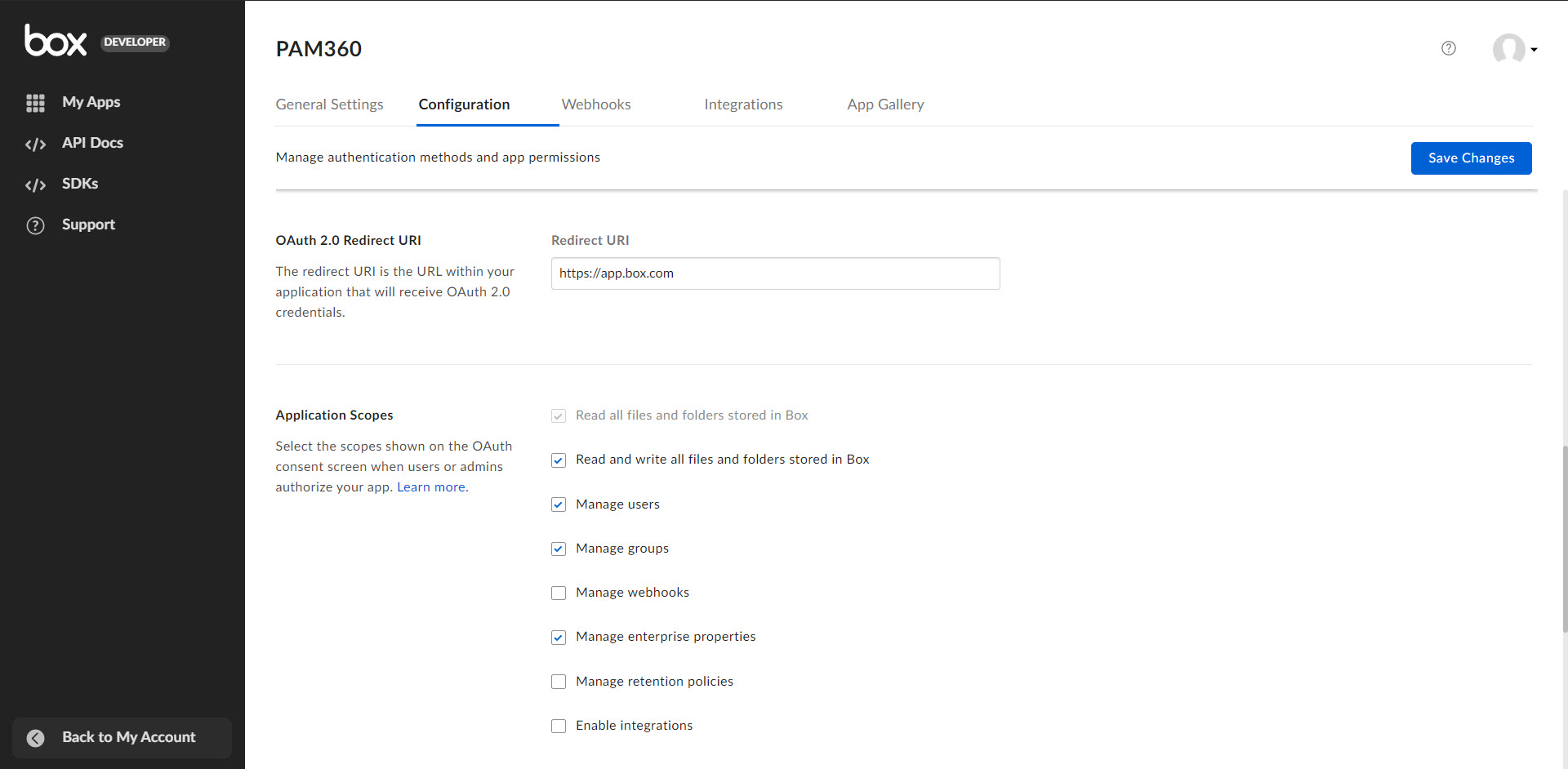The image size is (1568, 769).
Task: Open the Webhooks tab
Action: pos(596,104)
